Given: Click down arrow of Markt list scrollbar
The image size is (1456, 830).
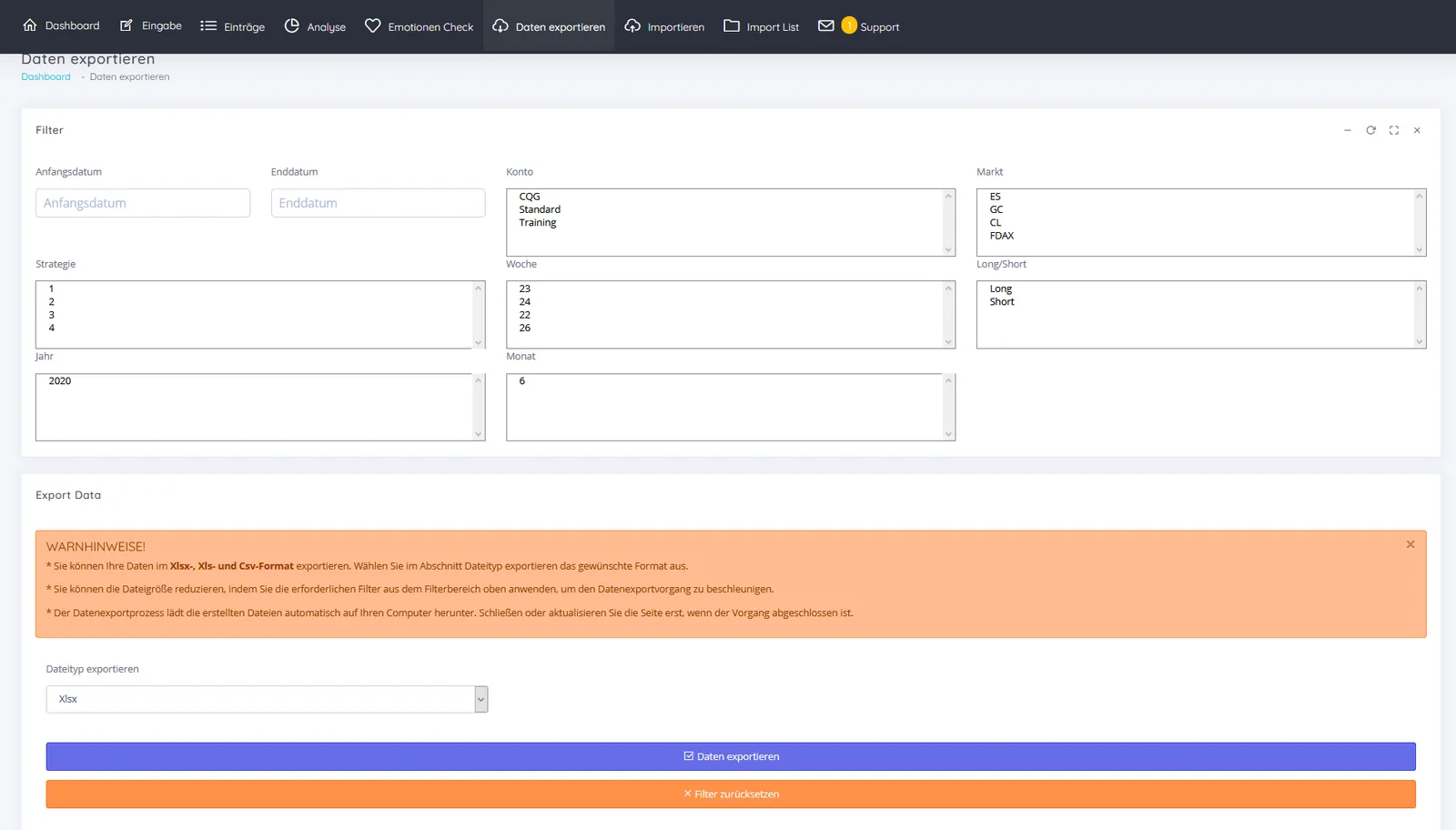Looking at the screenshot, I should coord(1419,249).
